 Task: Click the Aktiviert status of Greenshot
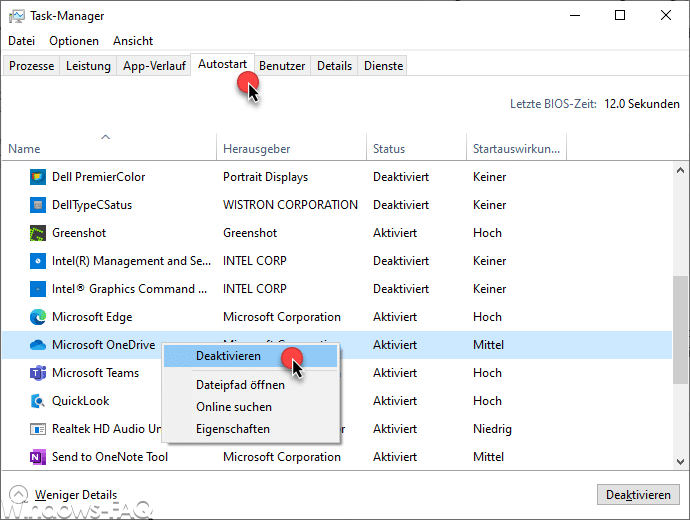(x=395, y=233)
